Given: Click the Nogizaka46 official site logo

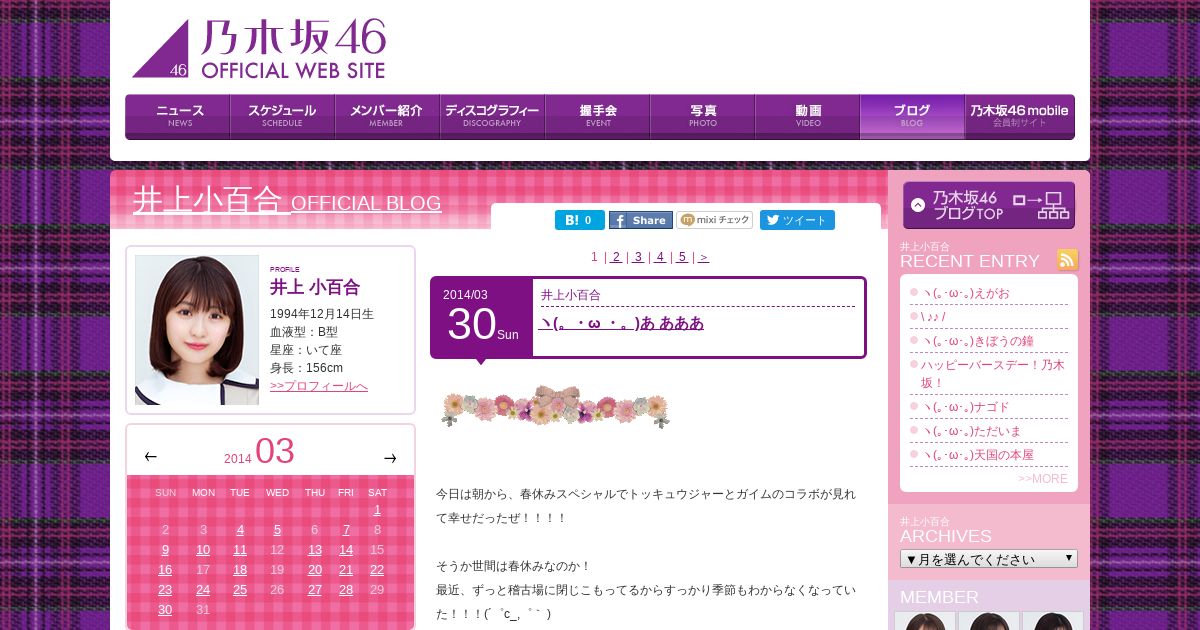Looking at the screenshot, I should click(259, 48).
